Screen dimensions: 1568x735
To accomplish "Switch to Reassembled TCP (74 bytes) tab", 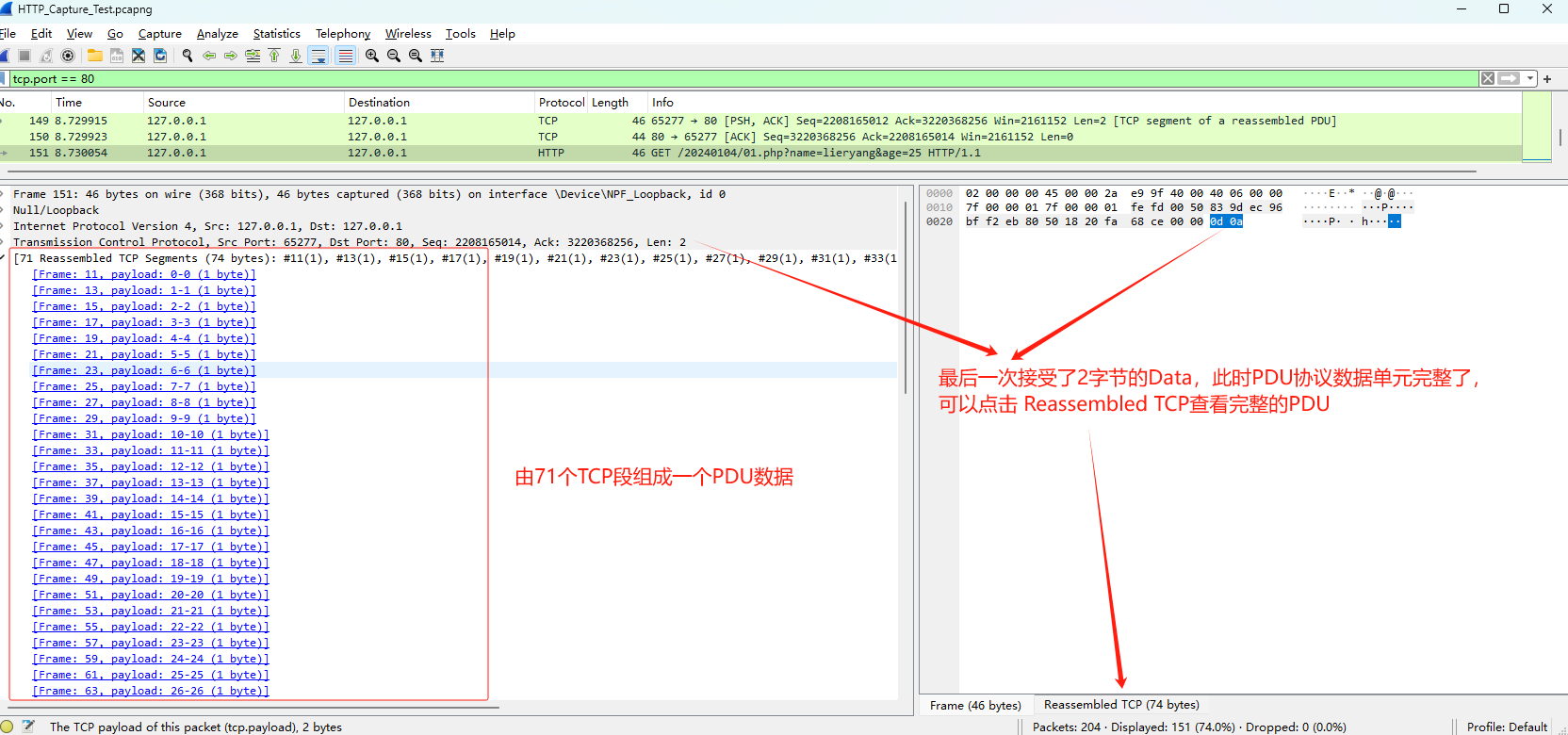I will tap(1121, 705).
